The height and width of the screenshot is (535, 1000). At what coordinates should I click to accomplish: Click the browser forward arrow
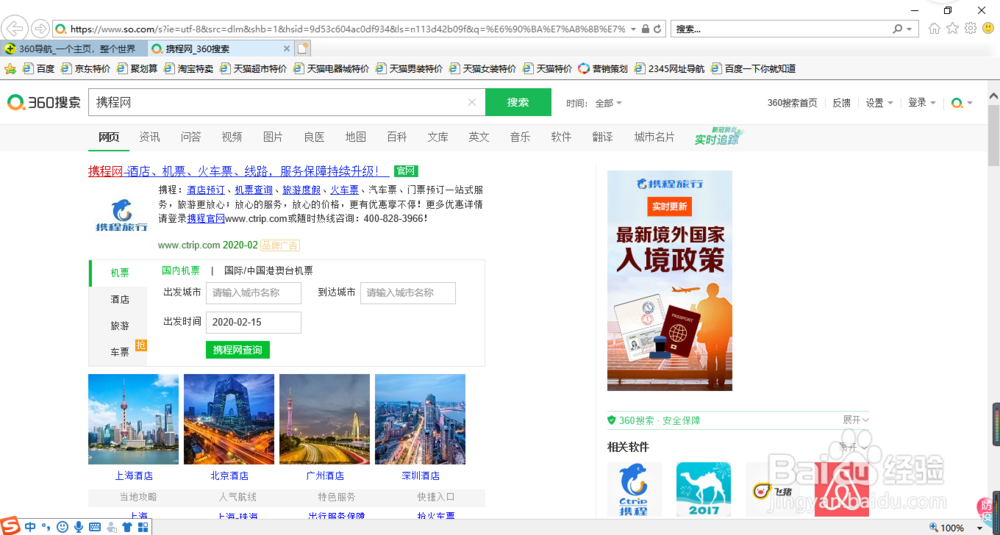click(40, 29)
